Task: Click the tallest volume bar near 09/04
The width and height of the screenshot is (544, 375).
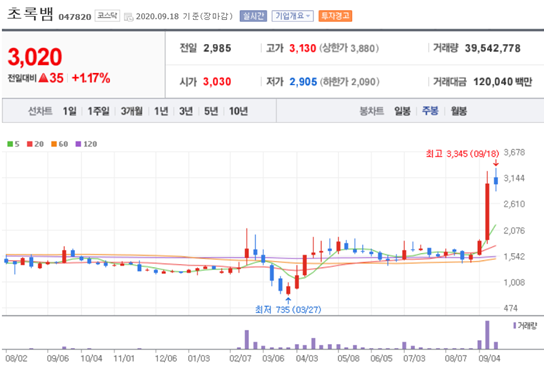Action: pos(487,335)
